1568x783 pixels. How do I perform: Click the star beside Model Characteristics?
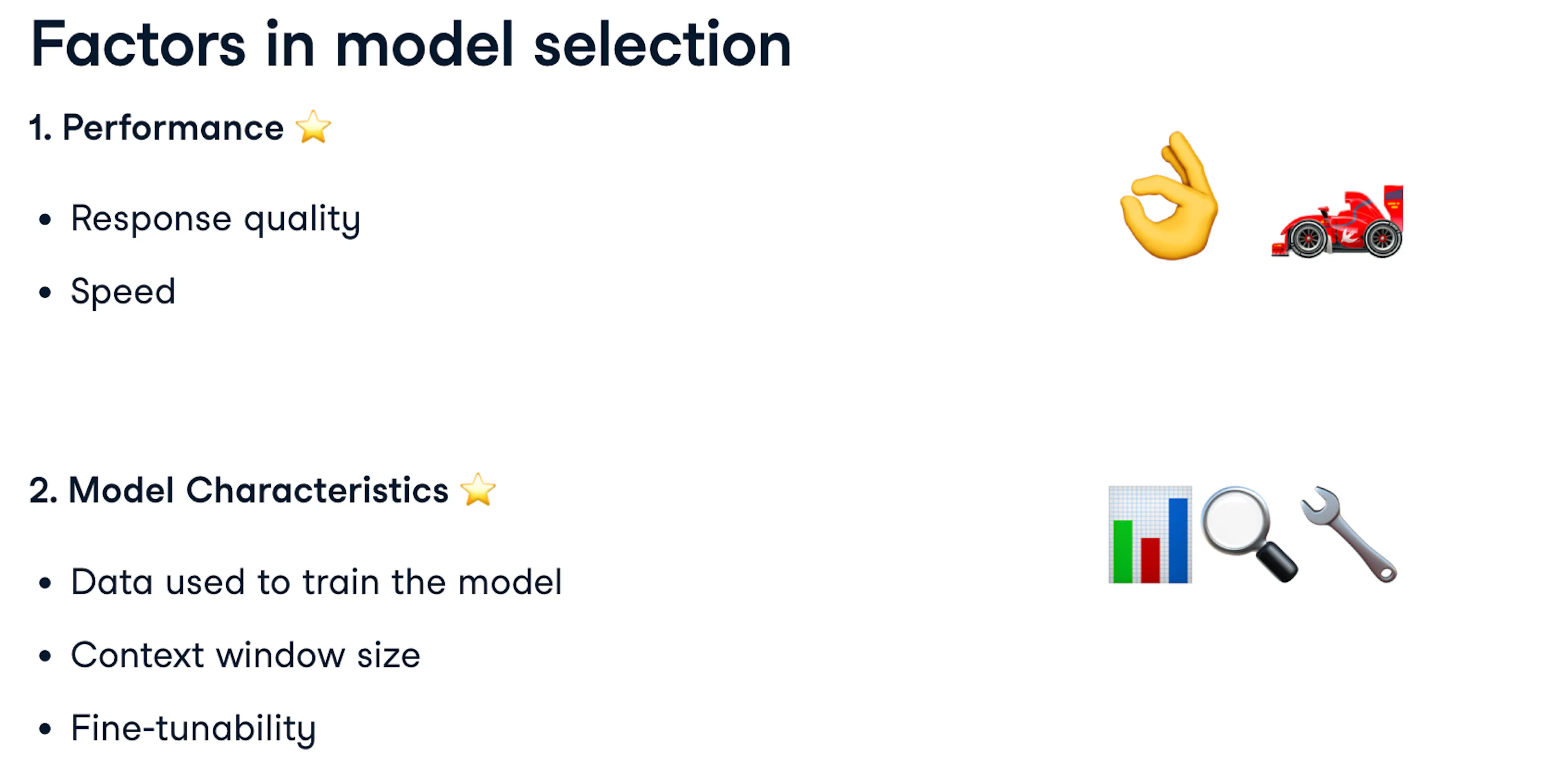[x=478, y=490]
